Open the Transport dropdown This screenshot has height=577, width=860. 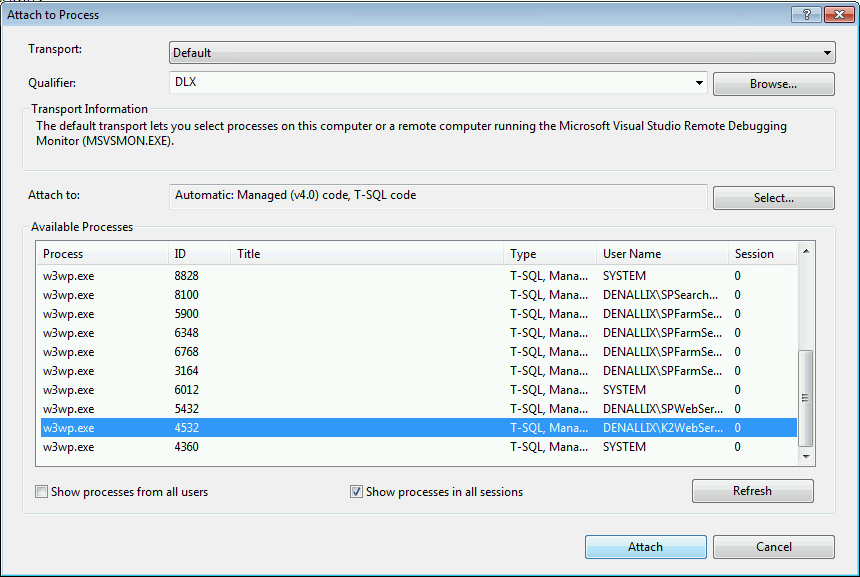[827, 53]
